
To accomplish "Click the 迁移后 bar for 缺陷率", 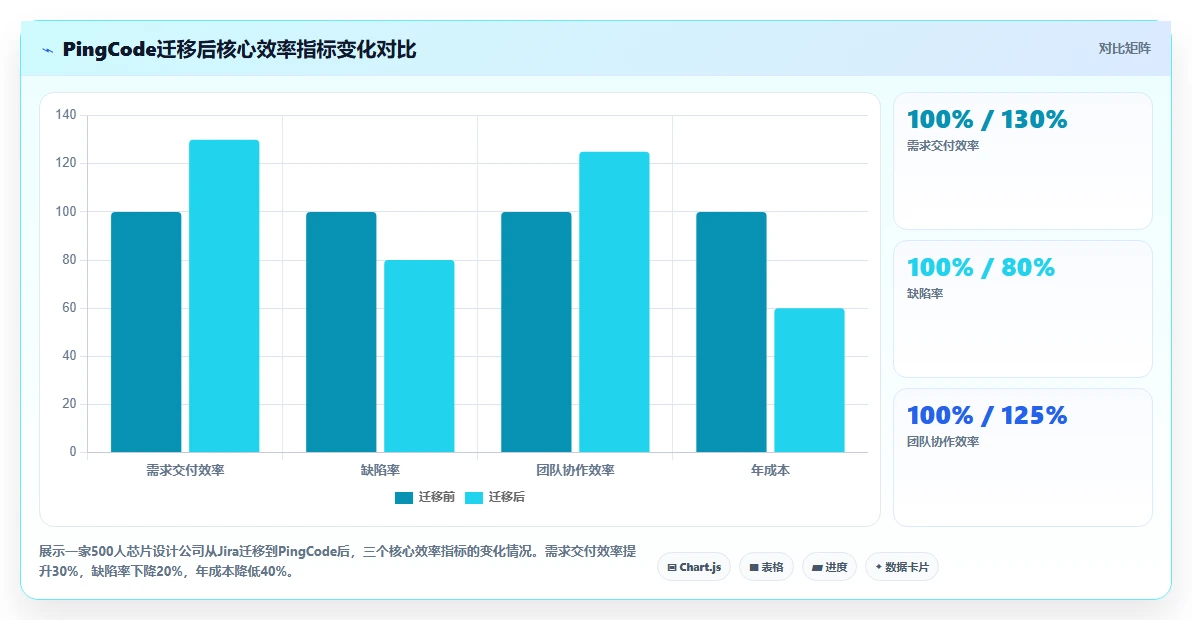I will [419, 356].
